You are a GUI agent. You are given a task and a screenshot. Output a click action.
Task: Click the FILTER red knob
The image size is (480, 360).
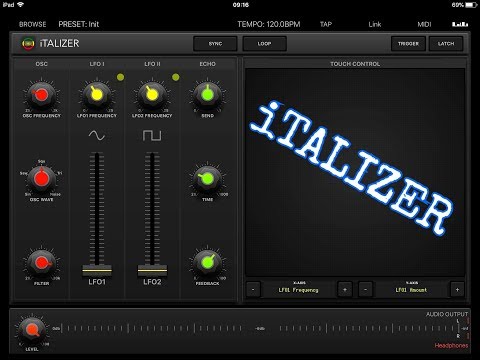tap(41, 263)
